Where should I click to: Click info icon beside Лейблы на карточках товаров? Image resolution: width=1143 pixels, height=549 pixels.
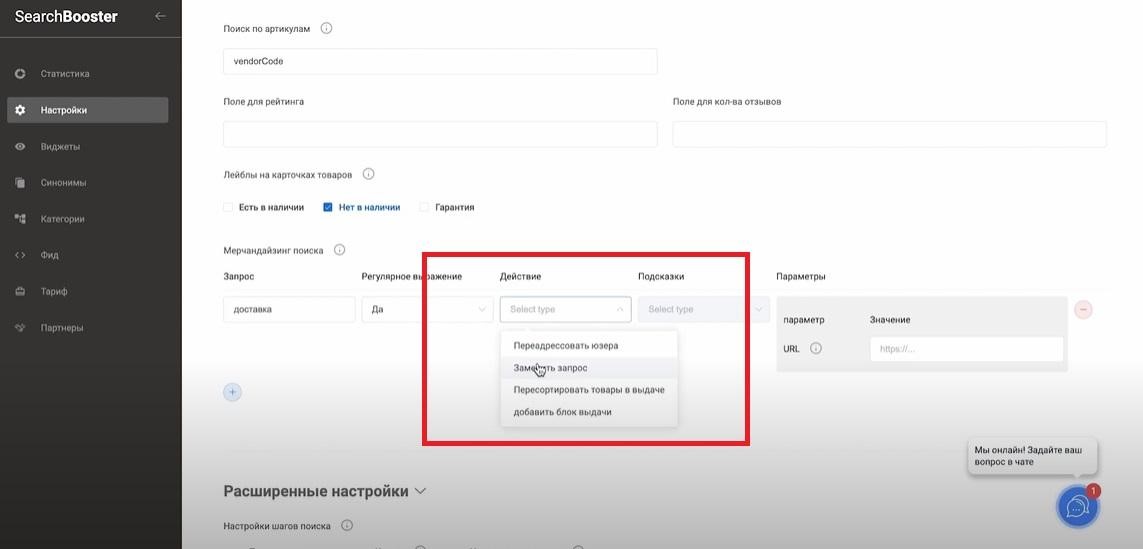(x=368, y=174)
